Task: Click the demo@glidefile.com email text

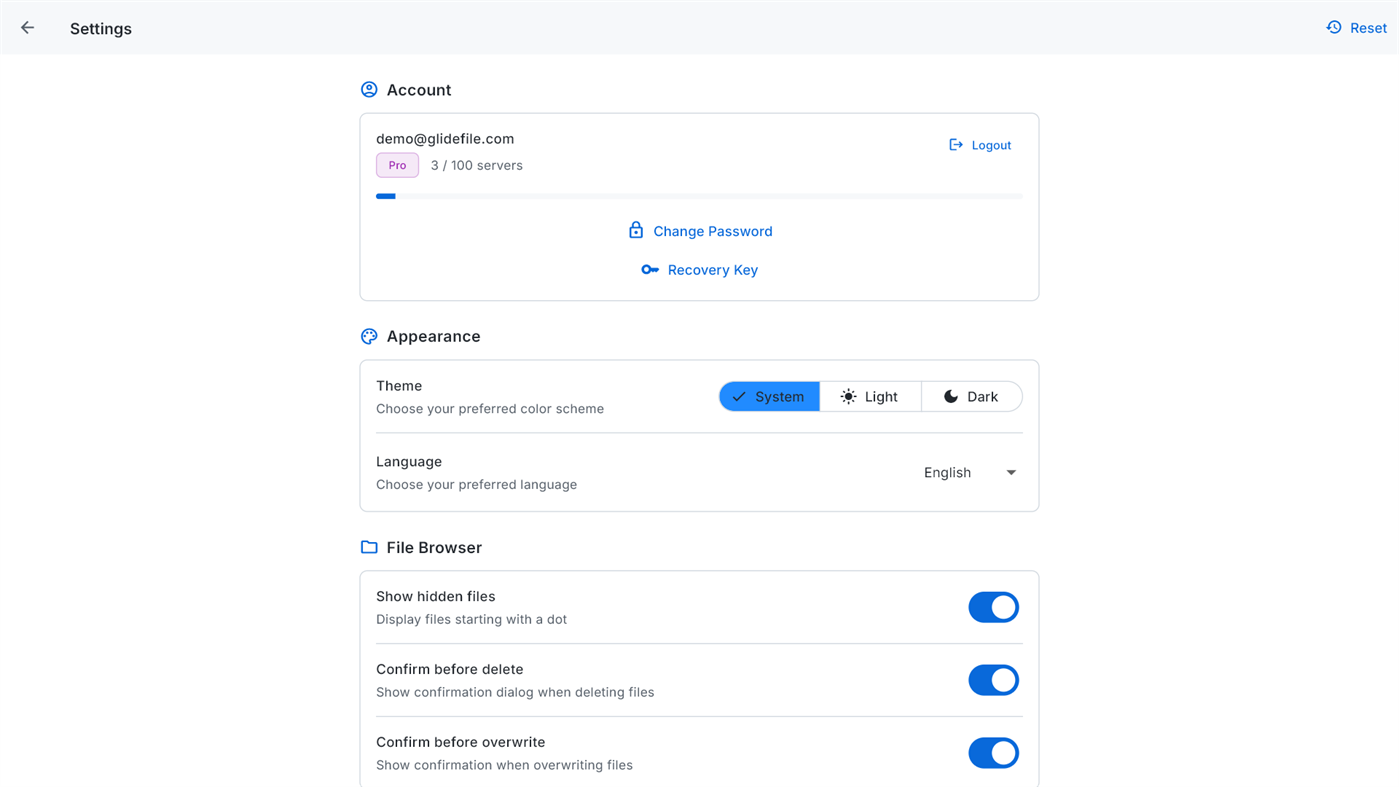Action: [x=445, y=139]
